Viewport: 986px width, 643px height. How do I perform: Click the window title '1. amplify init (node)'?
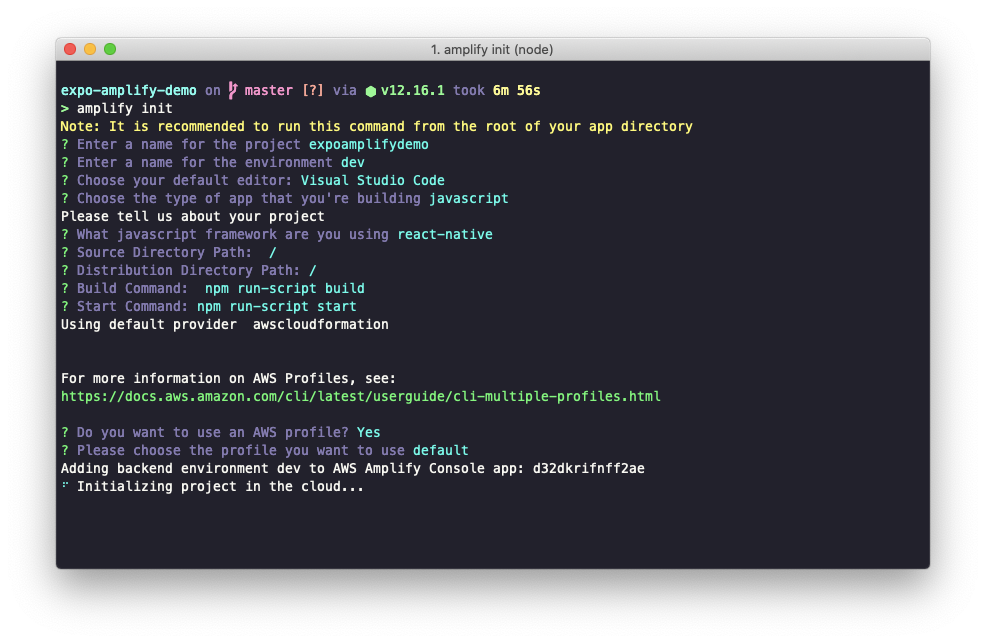pos(492,50)
